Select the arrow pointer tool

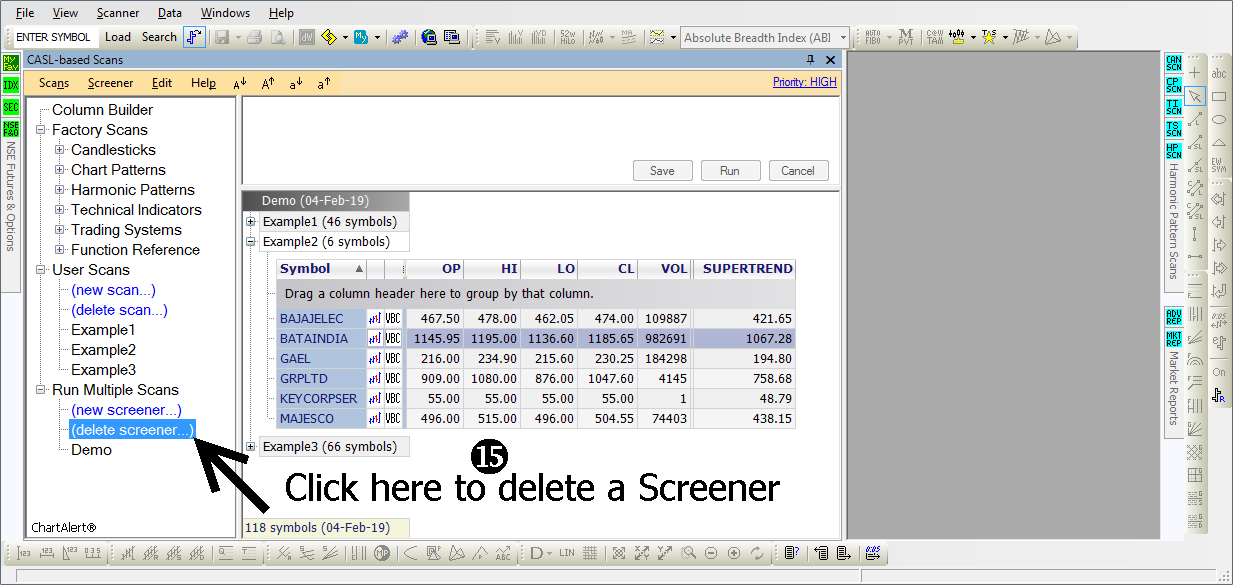pyautogui.click(x=1195, y=96)
